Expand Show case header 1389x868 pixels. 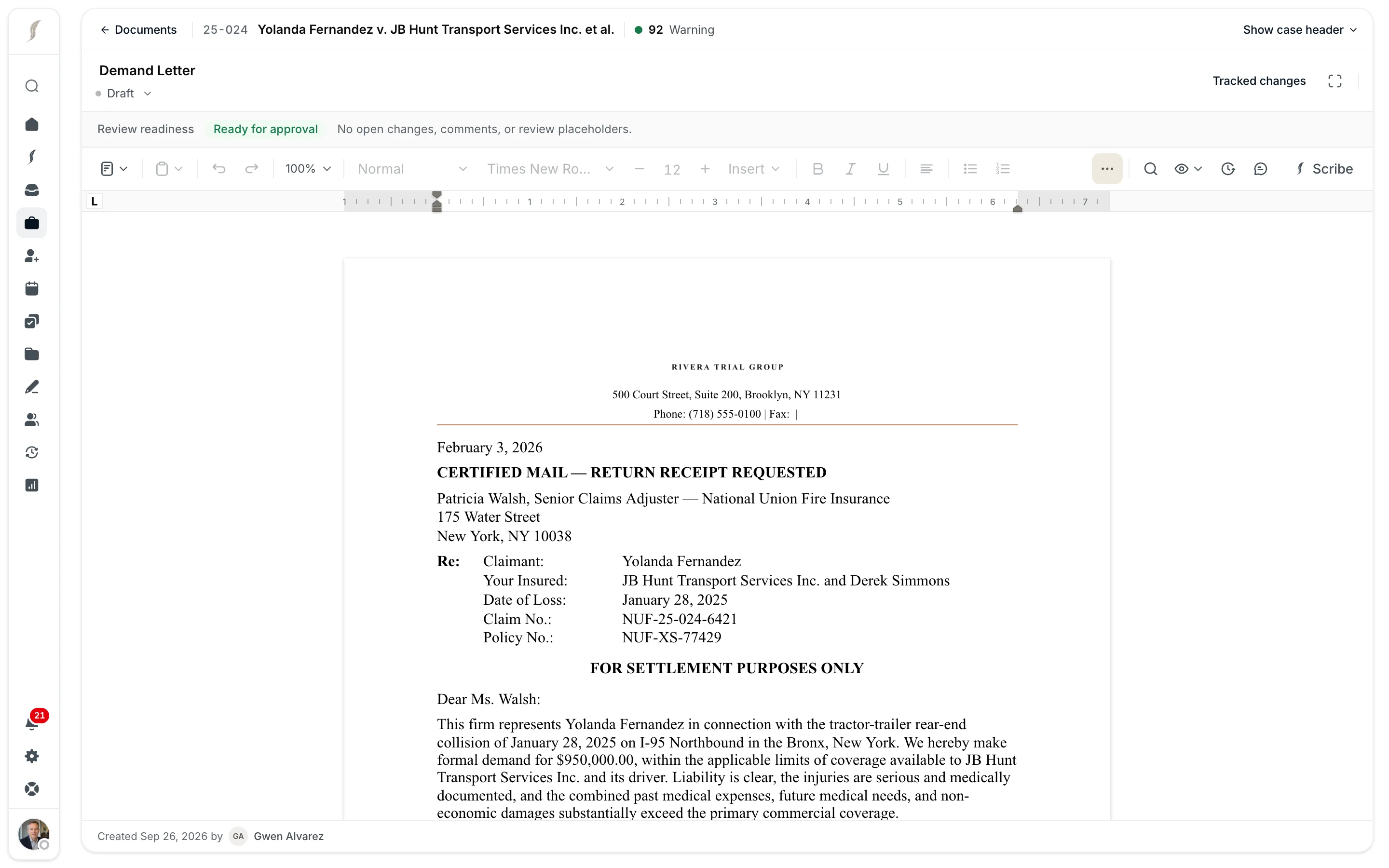pos(1299,30)
